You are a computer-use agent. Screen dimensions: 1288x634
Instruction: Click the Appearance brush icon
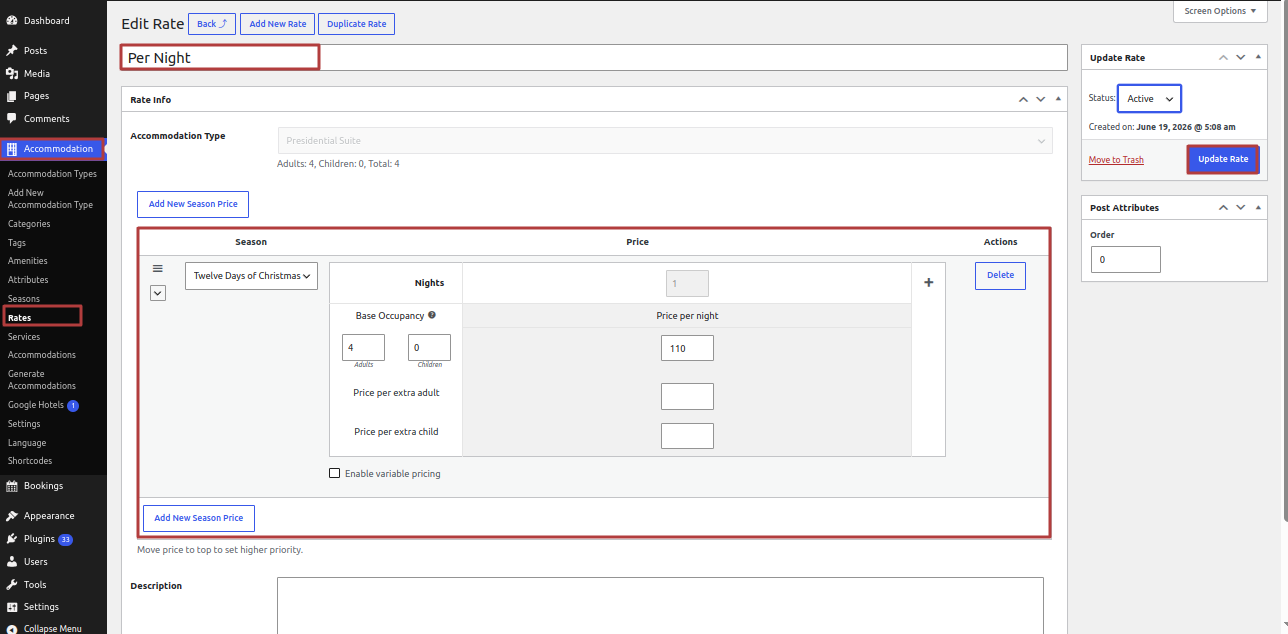12,516
